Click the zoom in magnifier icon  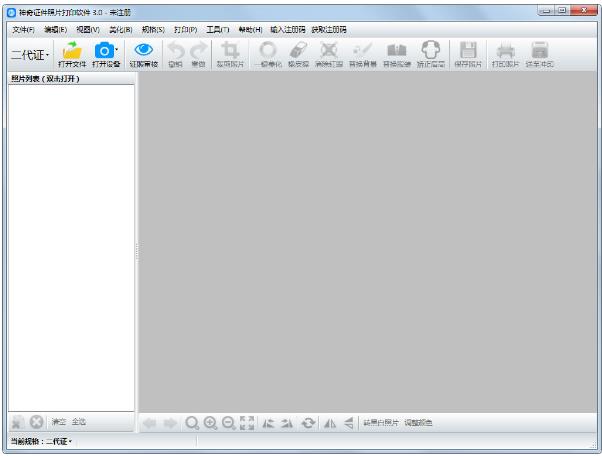[x=210, y=423]
